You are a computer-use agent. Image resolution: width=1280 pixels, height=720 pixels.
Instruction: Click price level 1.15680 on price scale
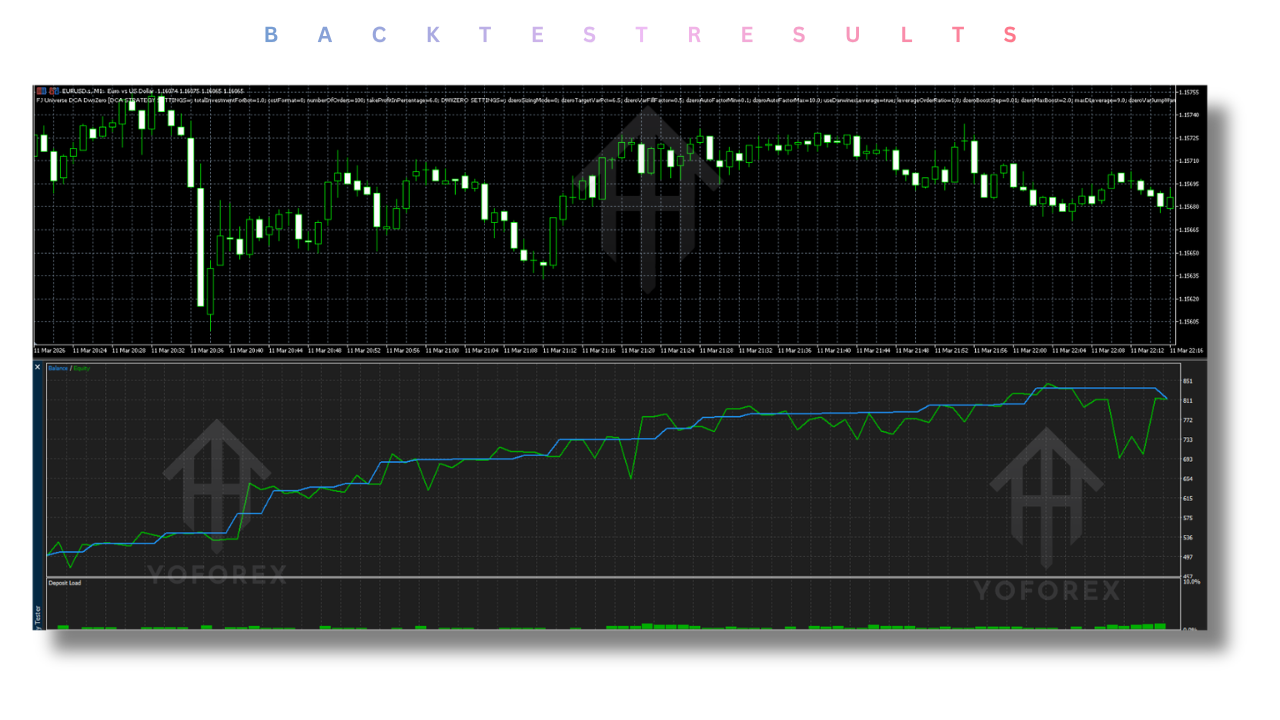pos(1189,207)
